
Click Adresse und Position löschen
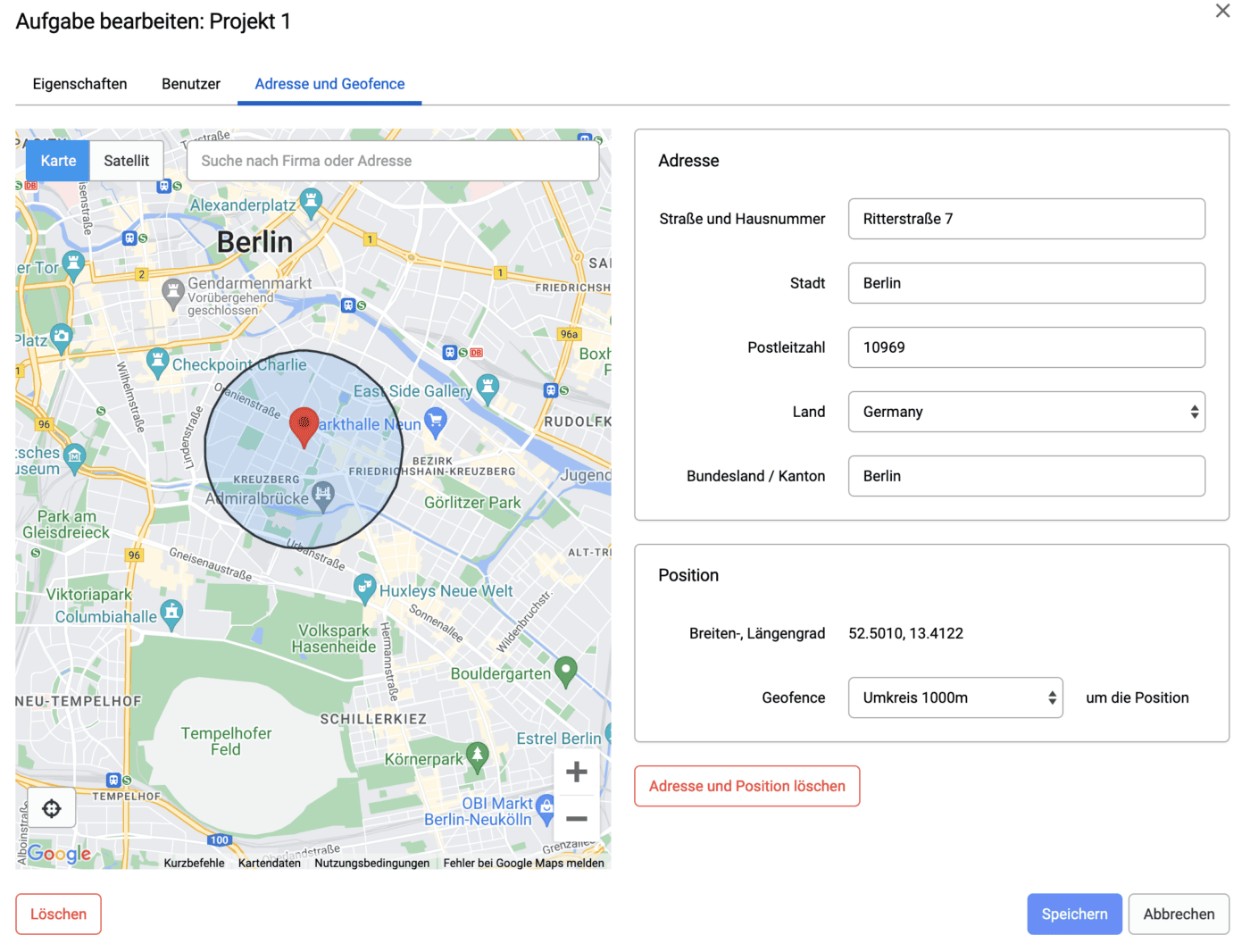click(746, 786)
